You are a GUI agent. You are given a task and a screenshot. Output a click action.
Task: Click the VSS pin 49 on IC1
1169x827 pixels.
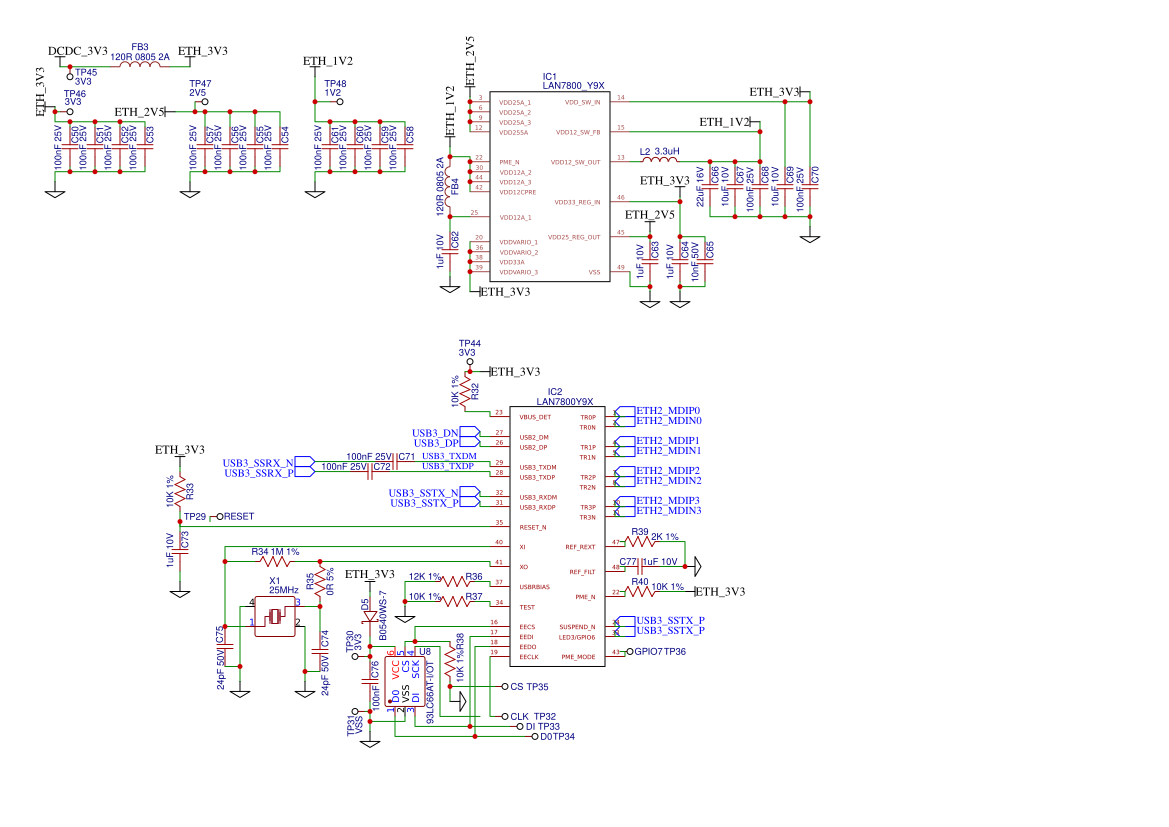620,270
